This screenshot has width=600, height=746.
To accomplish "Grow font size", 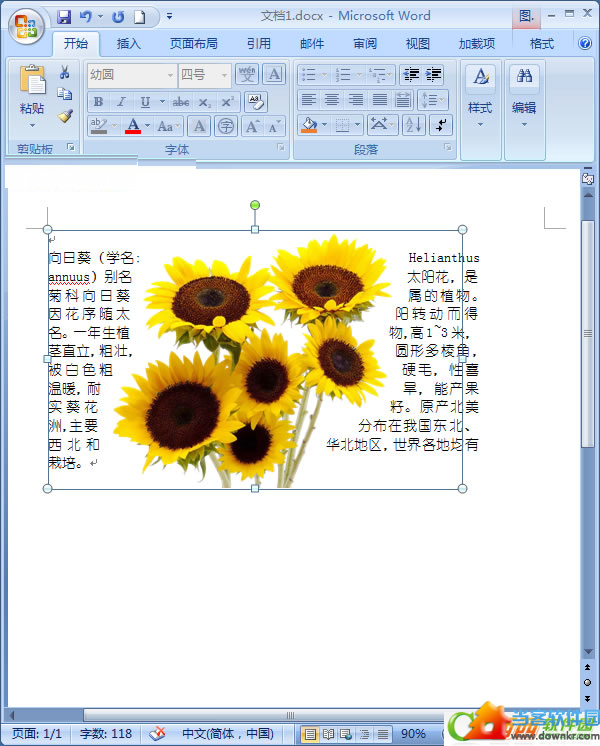I will coord(252,126).
